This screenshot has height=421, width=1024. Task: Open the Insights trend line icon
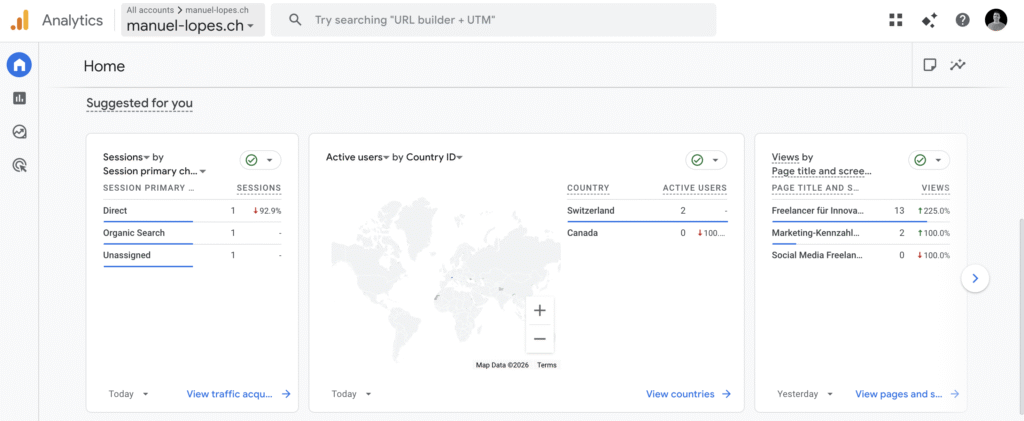point(958,66)
